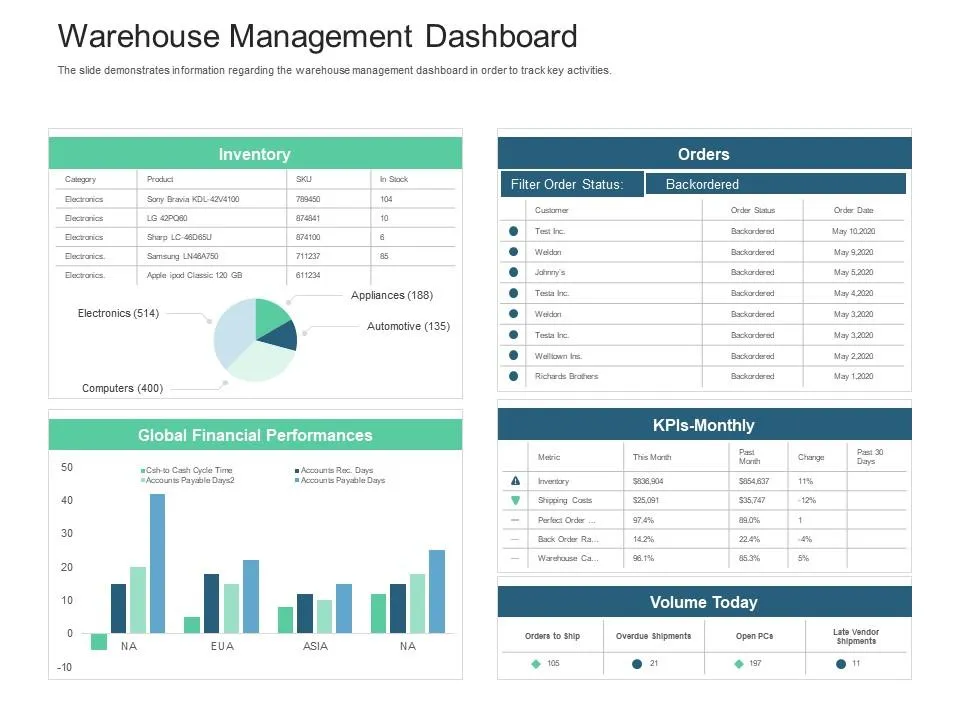Click the Sony Bravia KDL-42V4100 product cell
Viewport: 960px width, 720px height.
click(x=193, y=199)
